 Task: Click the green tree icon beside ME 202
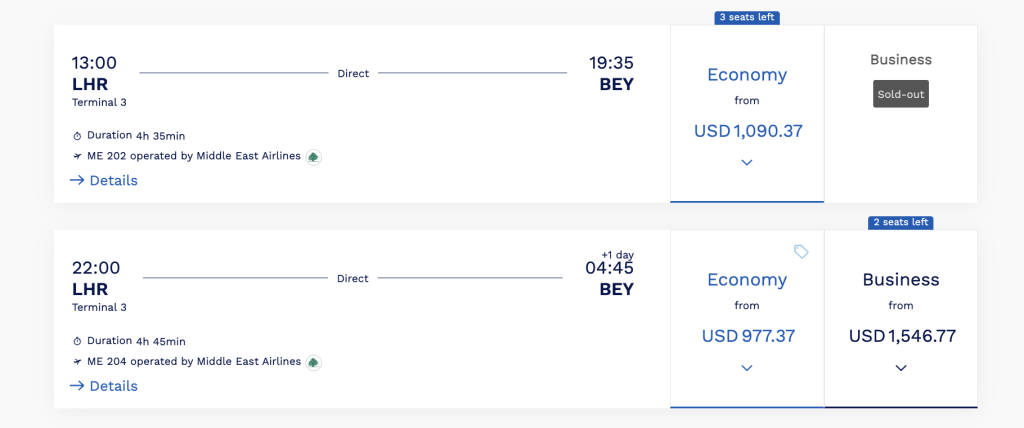tap(313, 157)
